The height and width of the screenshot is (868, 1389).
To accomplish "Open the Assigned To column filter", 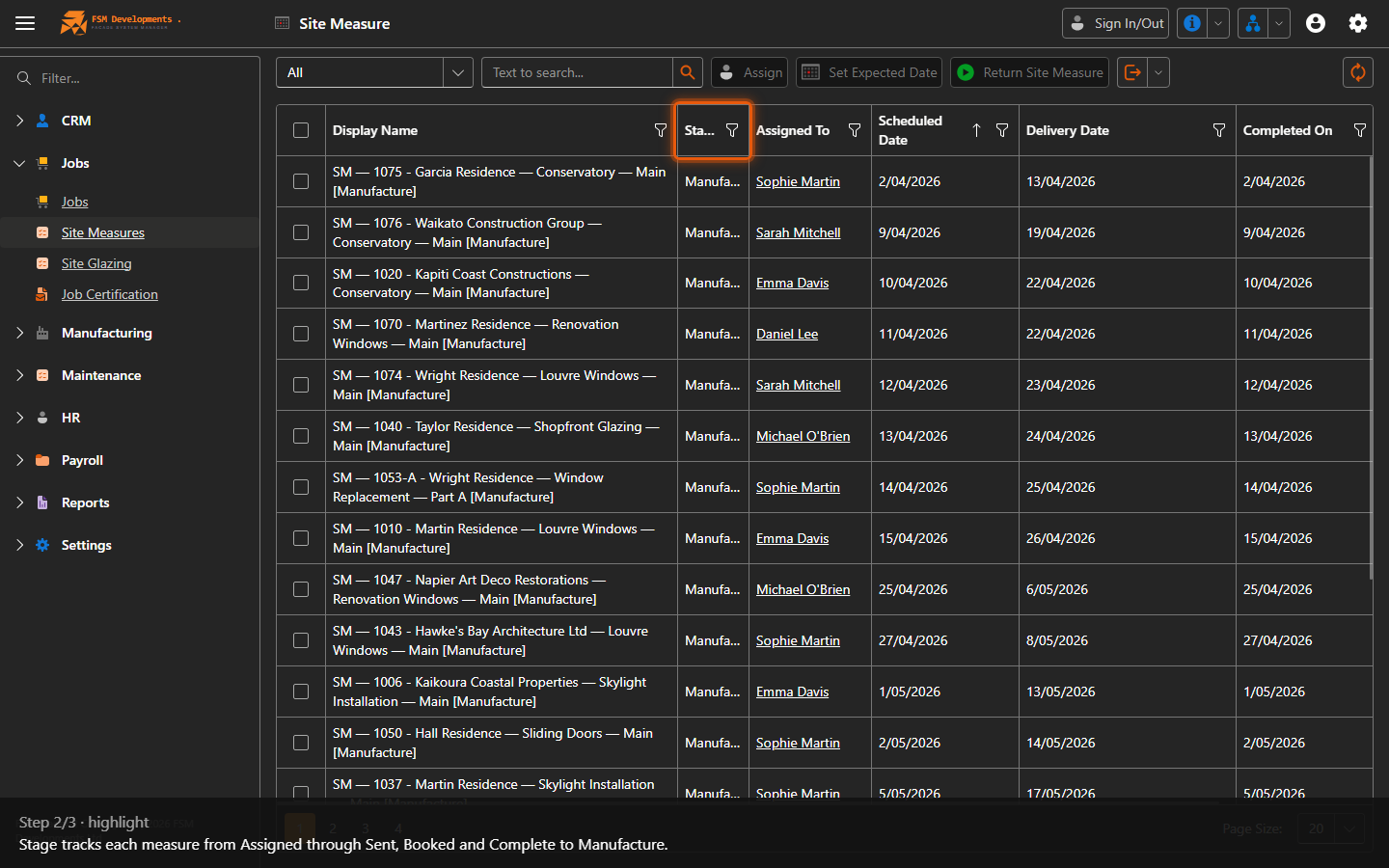I will [855, 130].
